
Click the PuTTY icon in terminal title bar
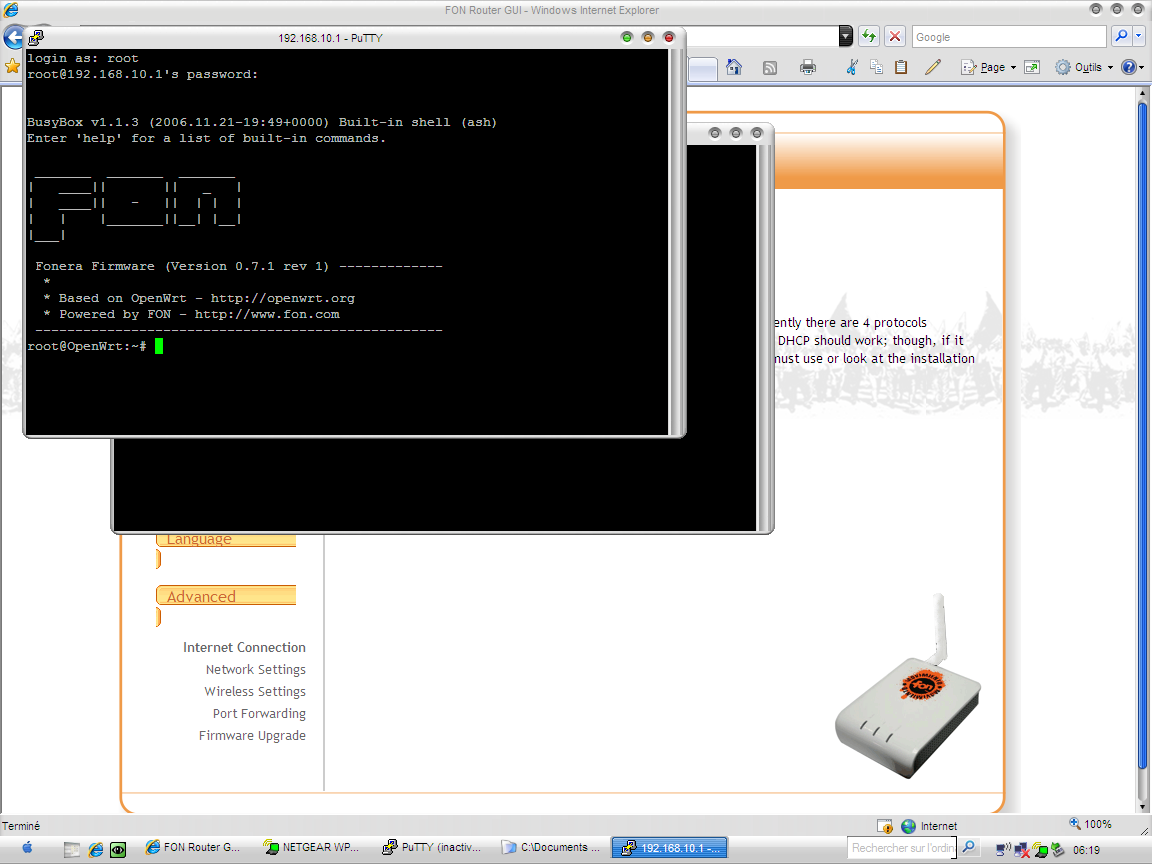36,37
